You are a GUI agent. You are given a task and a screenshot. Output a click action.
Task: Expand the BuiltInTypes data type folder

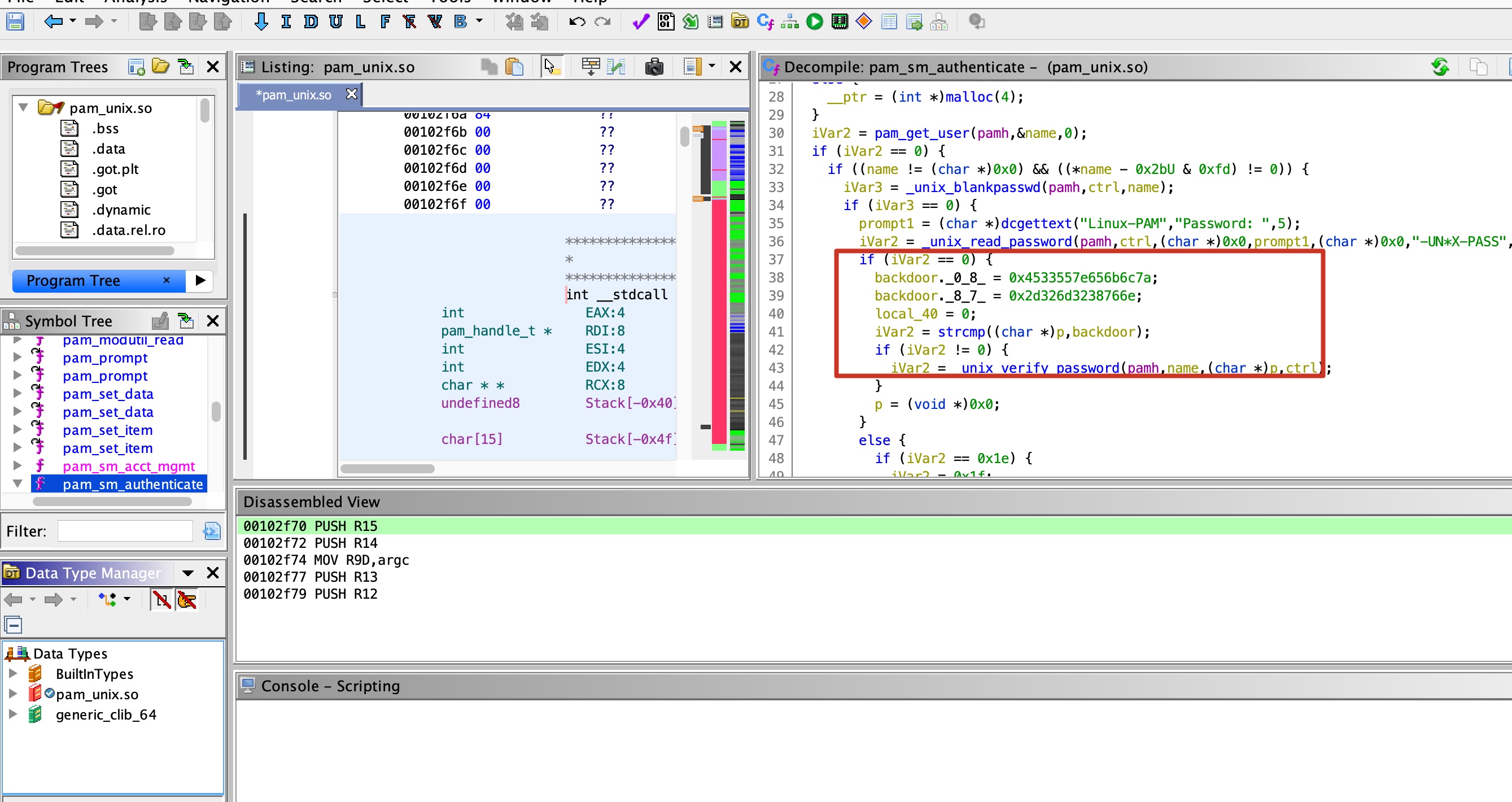point(12,673)
